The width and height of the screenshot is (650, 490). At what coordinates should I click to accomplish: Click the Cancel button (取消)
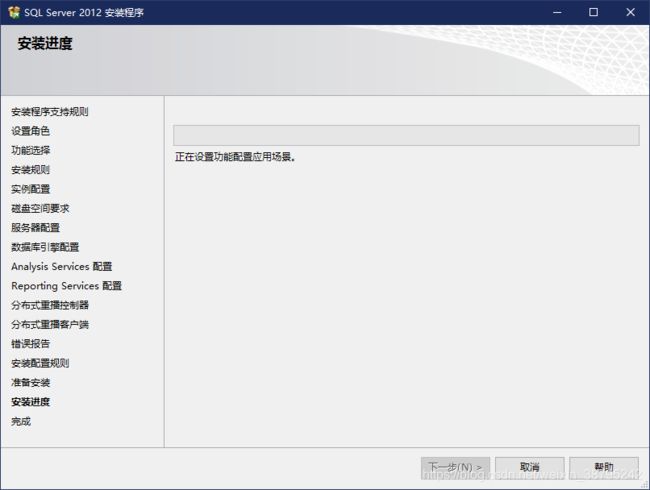[529, 467]
